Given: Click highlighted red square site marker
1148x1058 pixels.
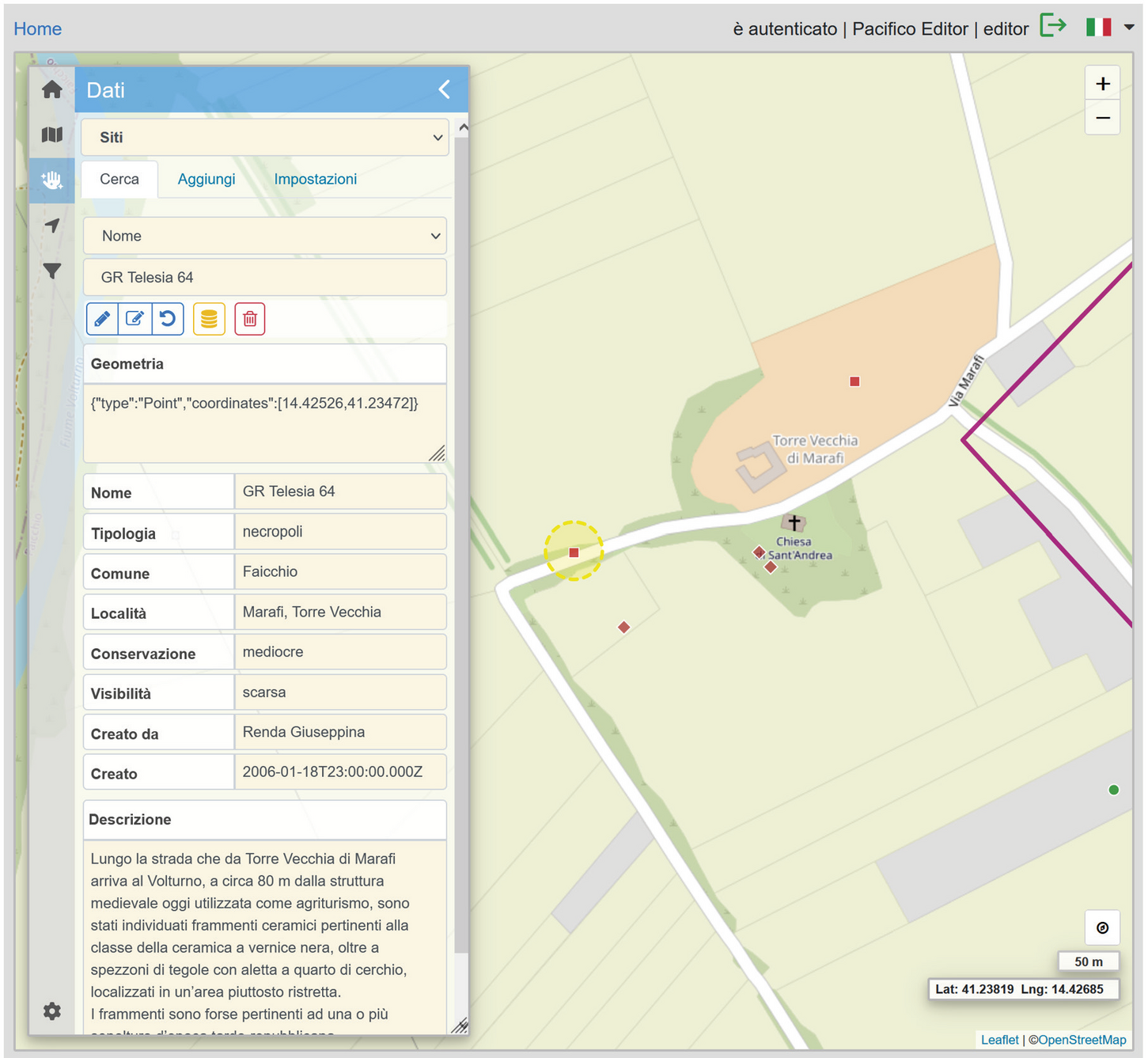Looking at the screenshot, I should 574,552.
